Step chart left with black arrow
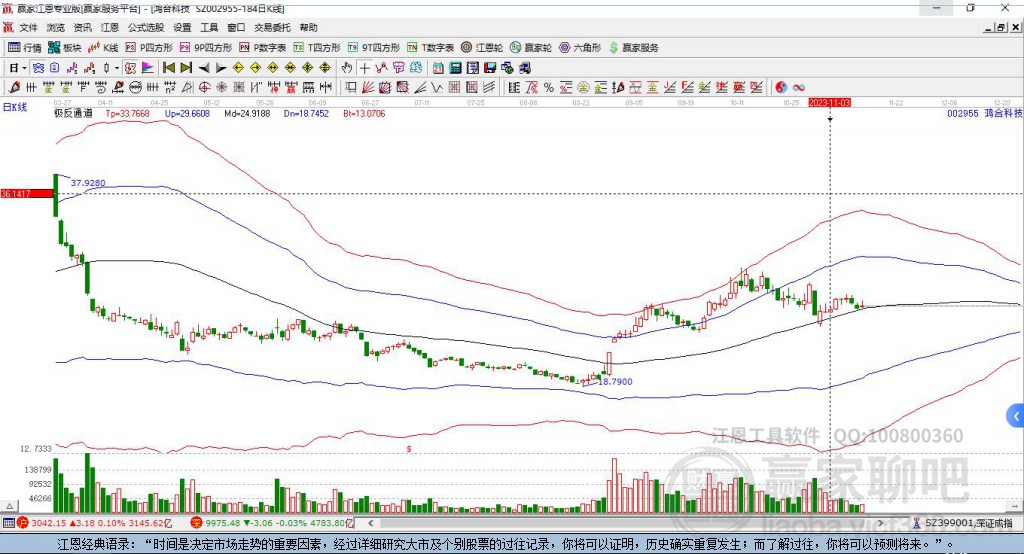The height and width of the screenshot is (554, 1024). coord(204,68)
